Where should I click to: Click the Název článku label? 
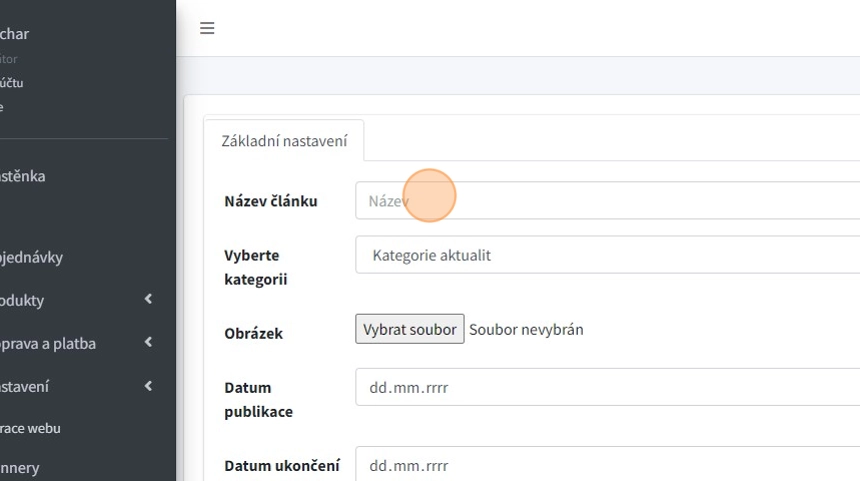[x=270, y=201]
